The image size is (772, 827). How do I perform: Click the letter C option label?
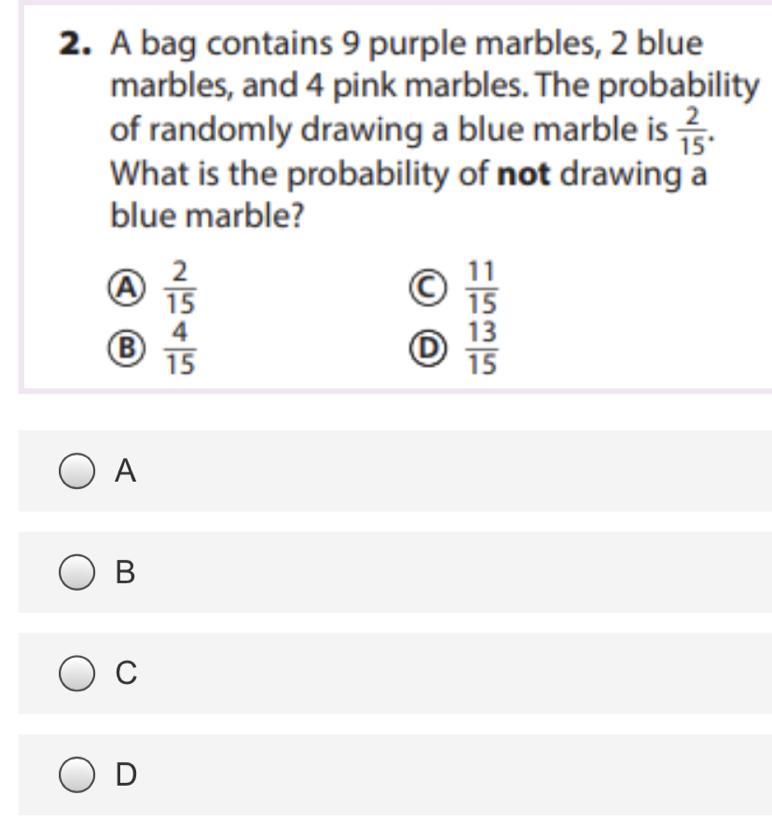point(126,673)
